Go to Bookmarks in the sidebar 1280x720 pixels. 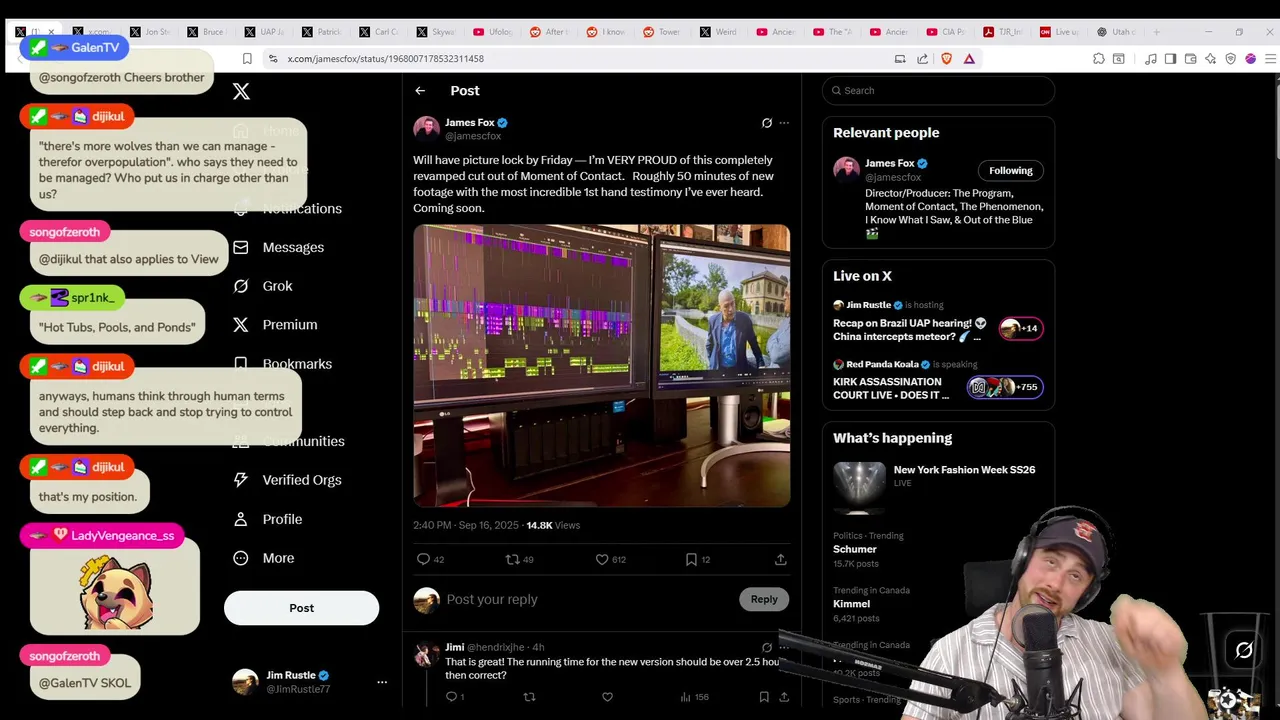coord(297,364)
